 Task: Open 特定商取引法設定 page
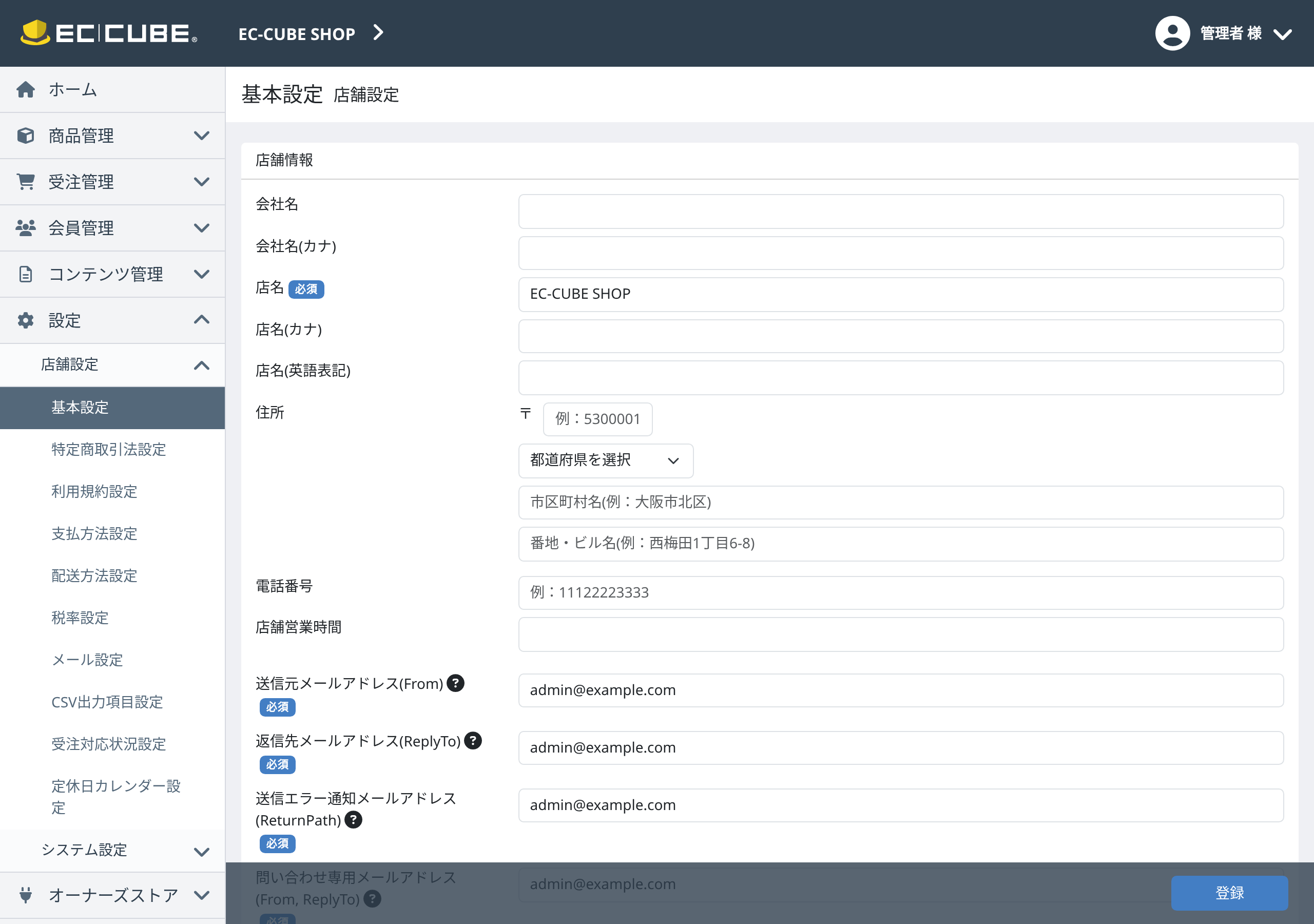(x=109, y=449)
